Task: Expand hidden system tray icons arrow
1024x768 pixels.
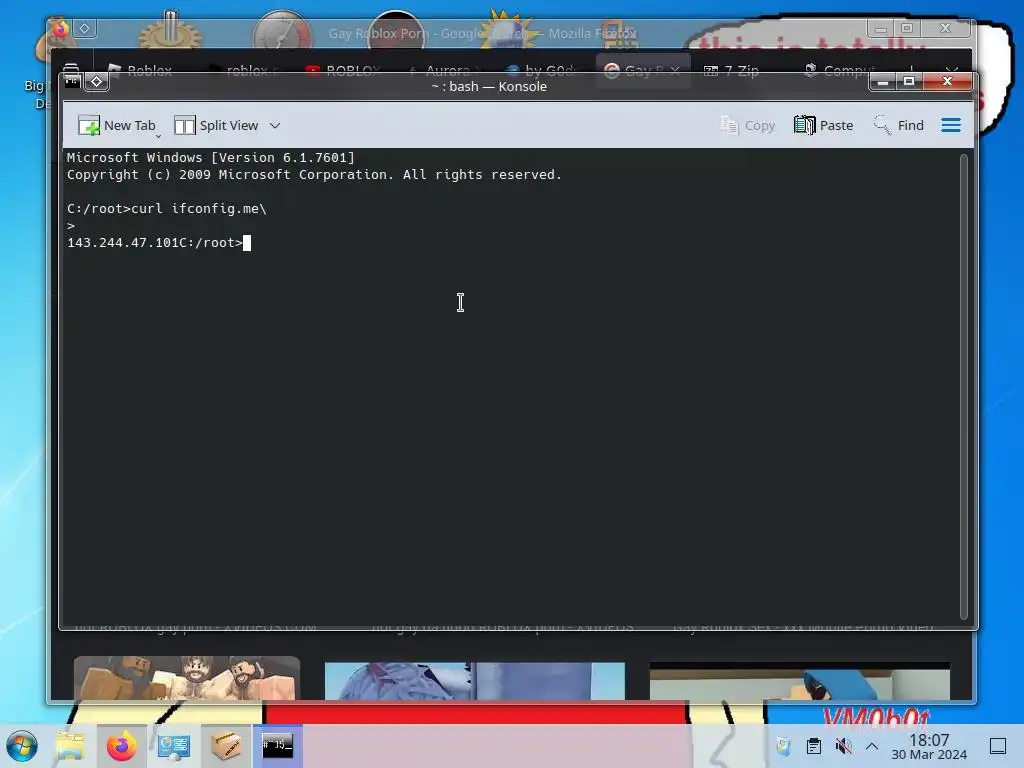Action: coord(872,746)
